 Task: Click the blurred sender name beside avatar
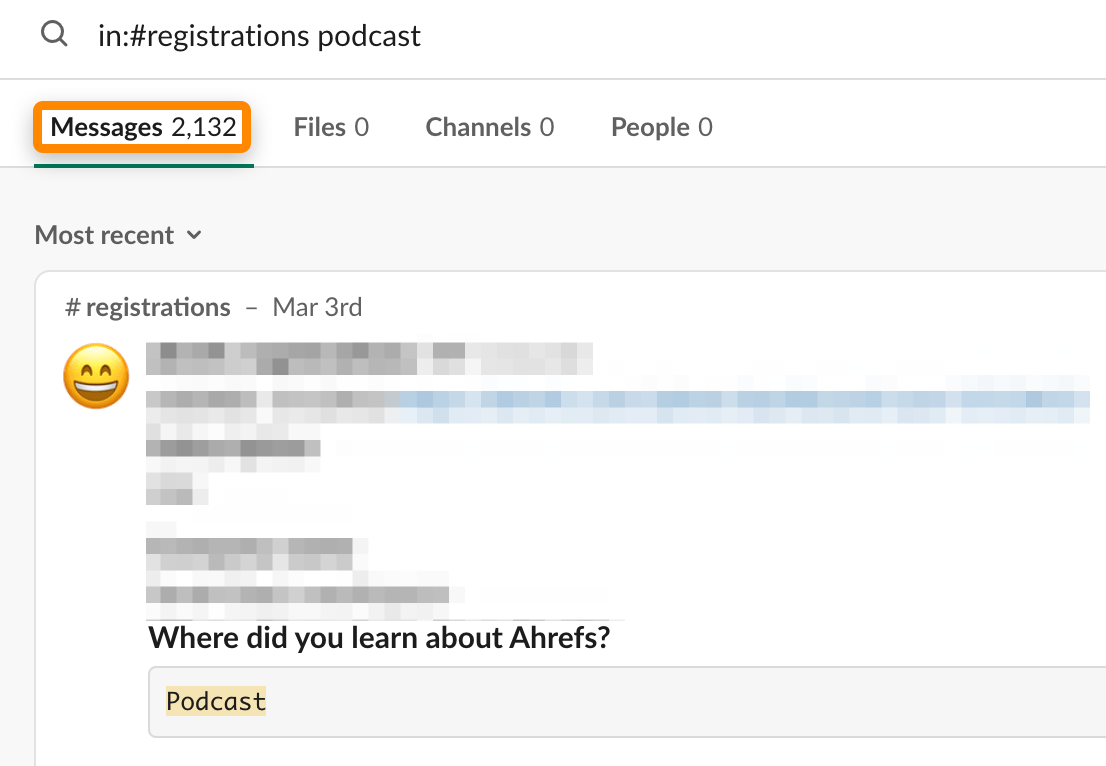pyautogui.click(x=370, y=357)
